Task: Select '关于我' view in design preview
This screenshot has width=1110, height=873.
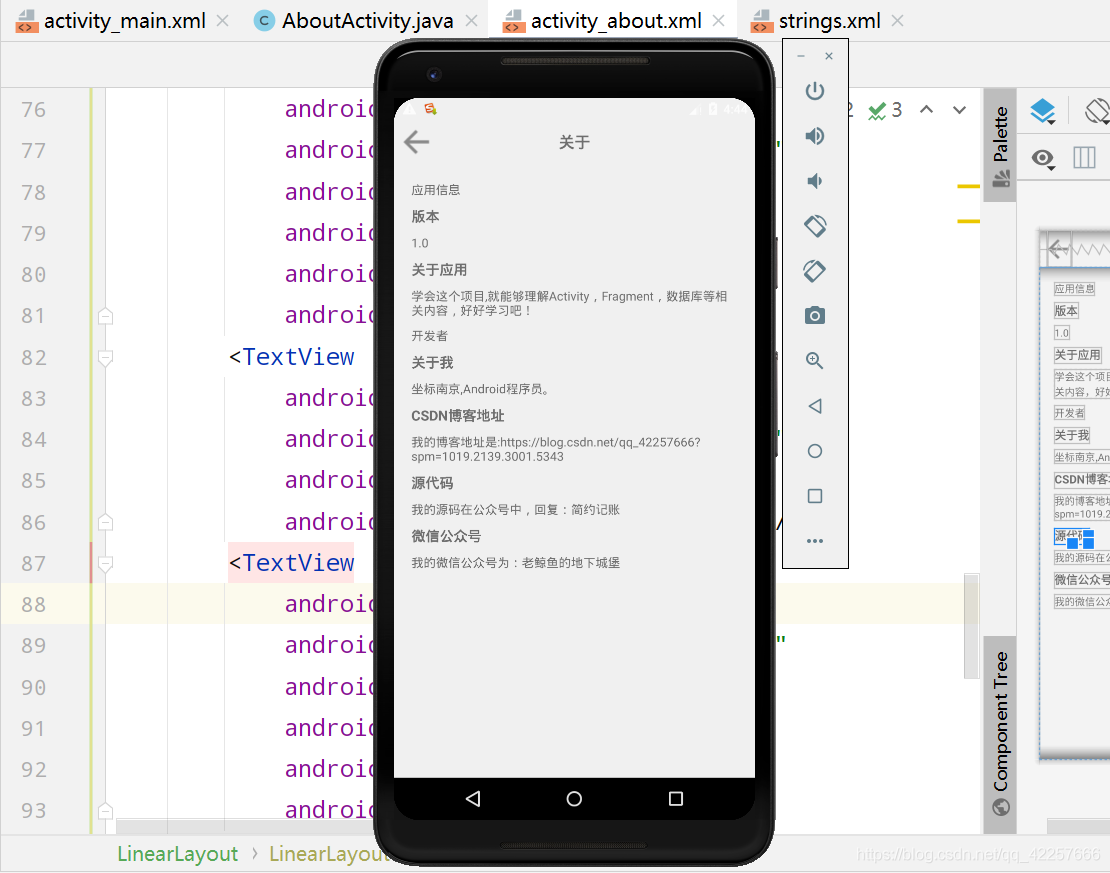Action: pos(1072,435)
